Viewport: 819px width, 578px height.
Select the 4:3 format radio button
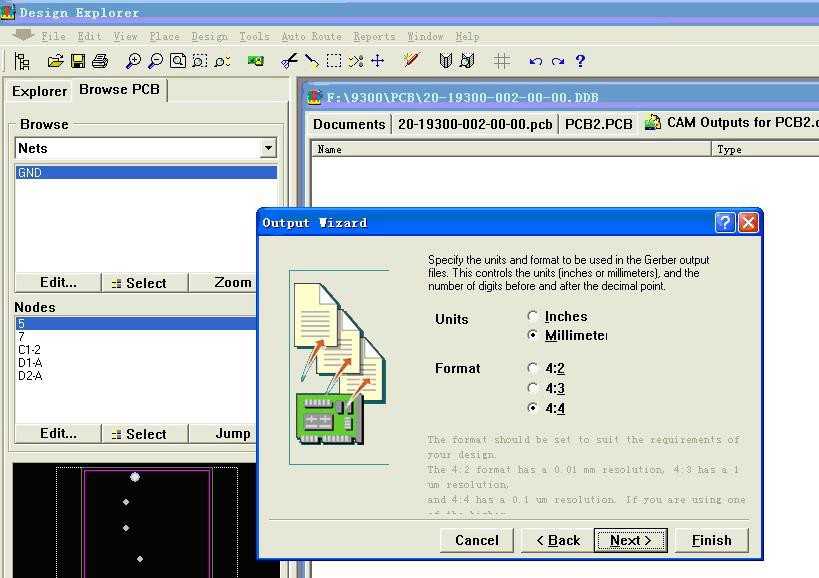point(532,388)
